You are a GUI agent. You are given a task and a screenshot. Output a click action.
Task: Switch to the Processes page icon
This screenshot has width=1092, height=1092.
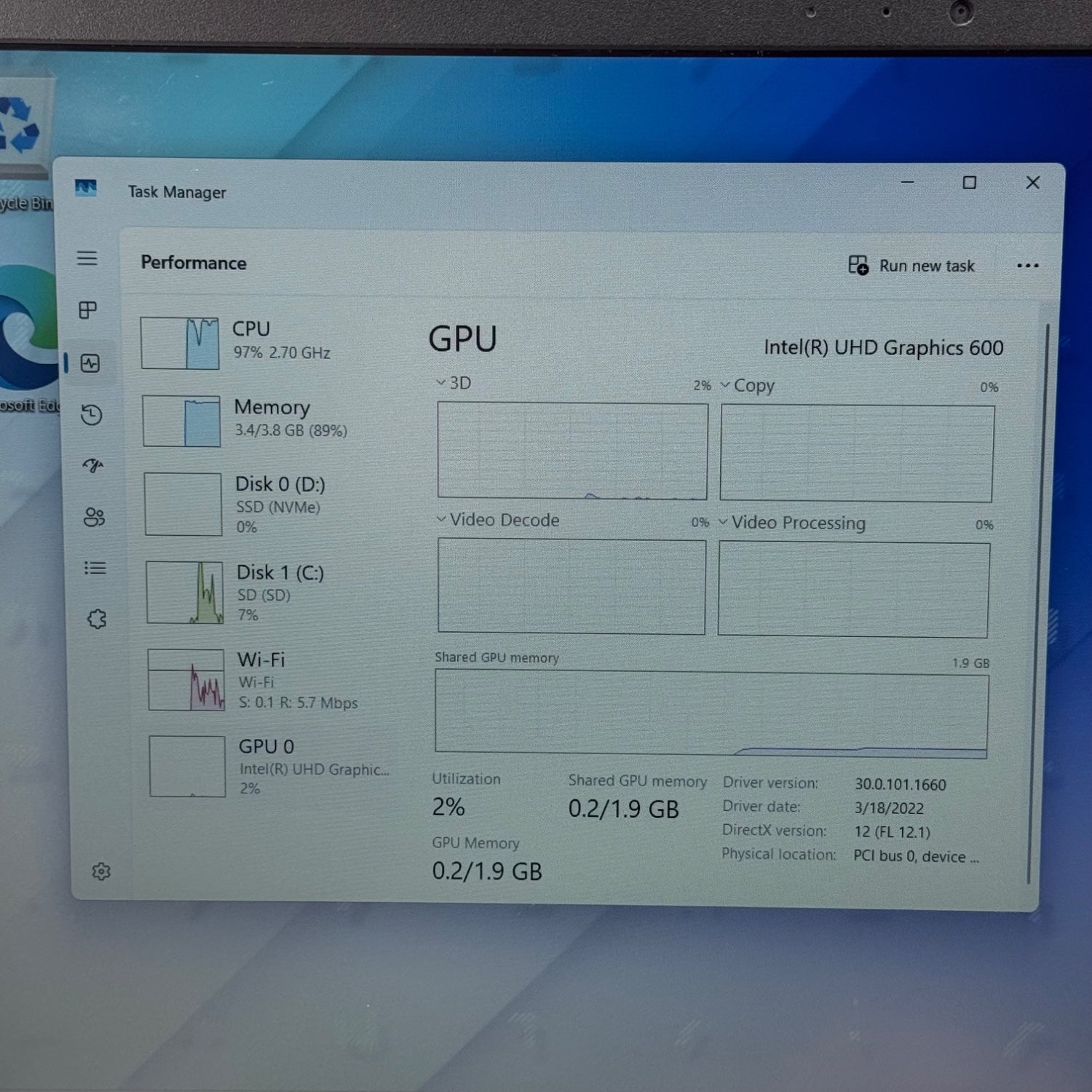click(88, 311)
